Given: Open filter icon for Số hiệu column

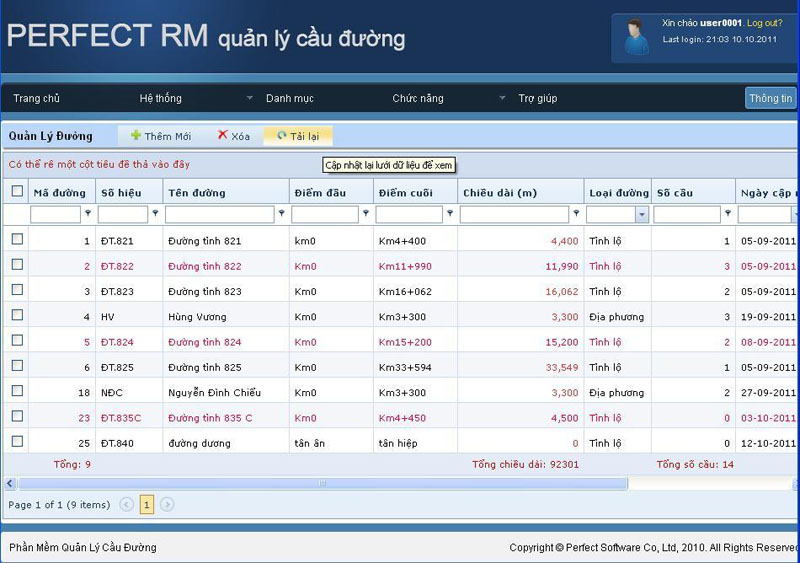Looking at the screenshot, I should (155, 213).
